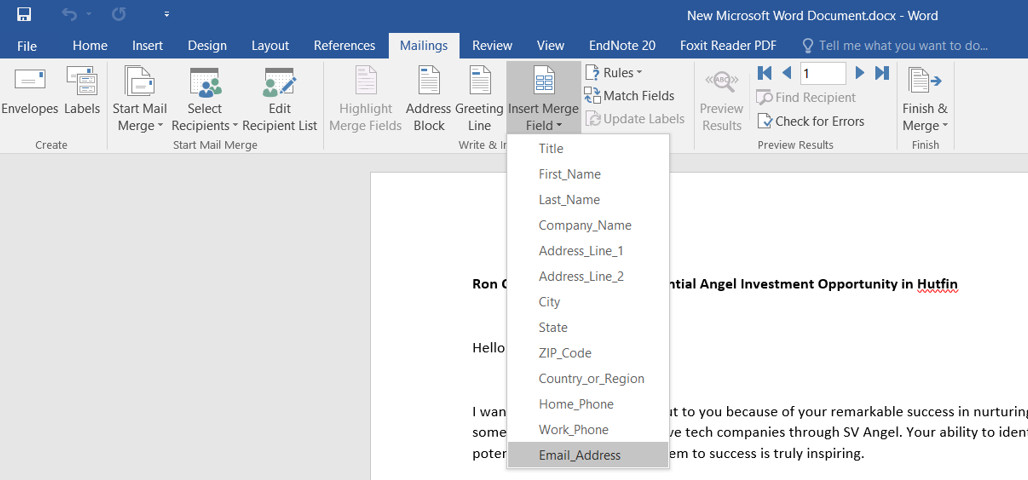1028x480 pixels.
Task: Open the Select Recipients dropdown
Action: pos(205,117)
